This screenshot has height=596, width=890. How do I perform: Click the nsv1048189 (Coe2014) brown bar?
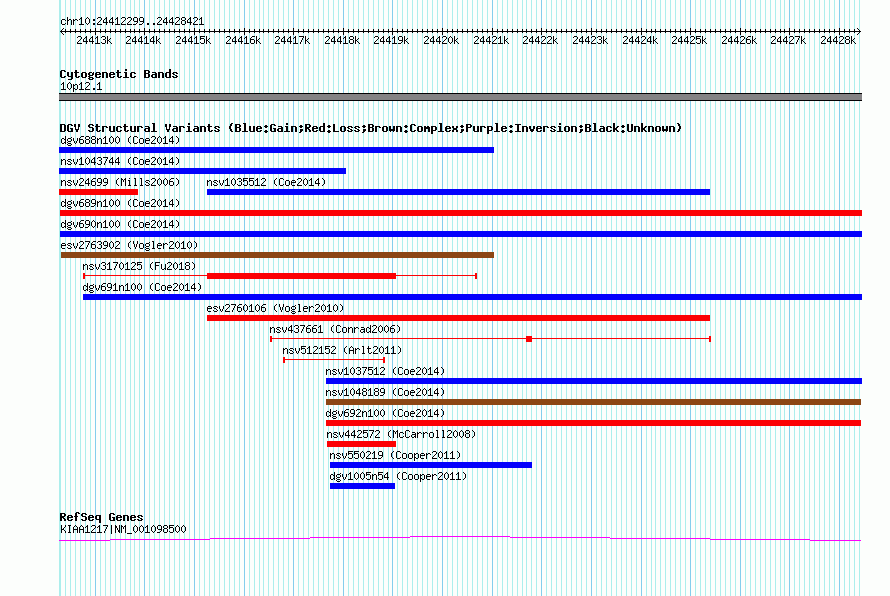[x=594, y=402]
